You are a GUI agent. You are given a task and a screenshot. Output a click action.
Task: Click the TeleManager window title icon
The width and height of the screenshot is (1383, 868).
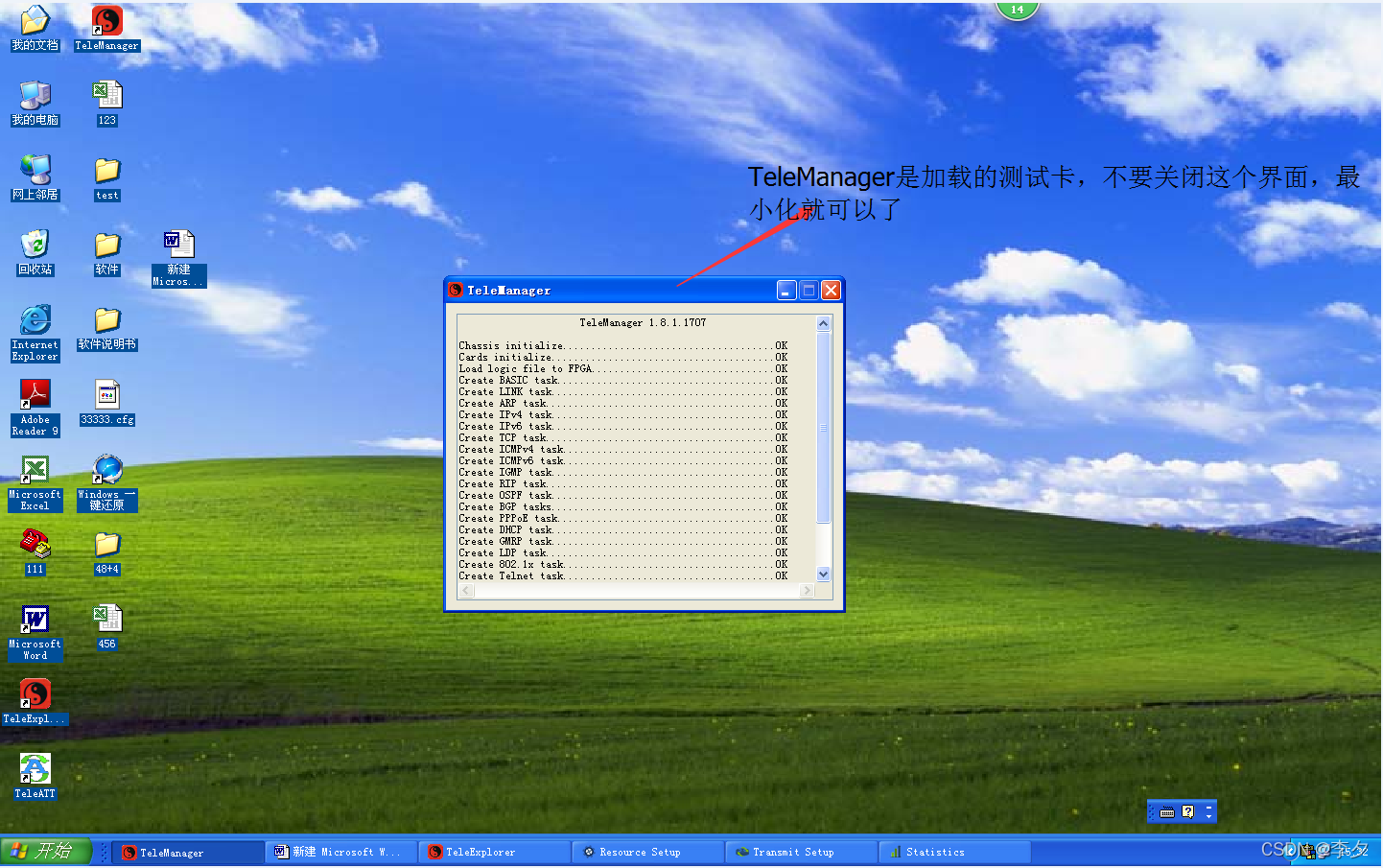point(457,290)
